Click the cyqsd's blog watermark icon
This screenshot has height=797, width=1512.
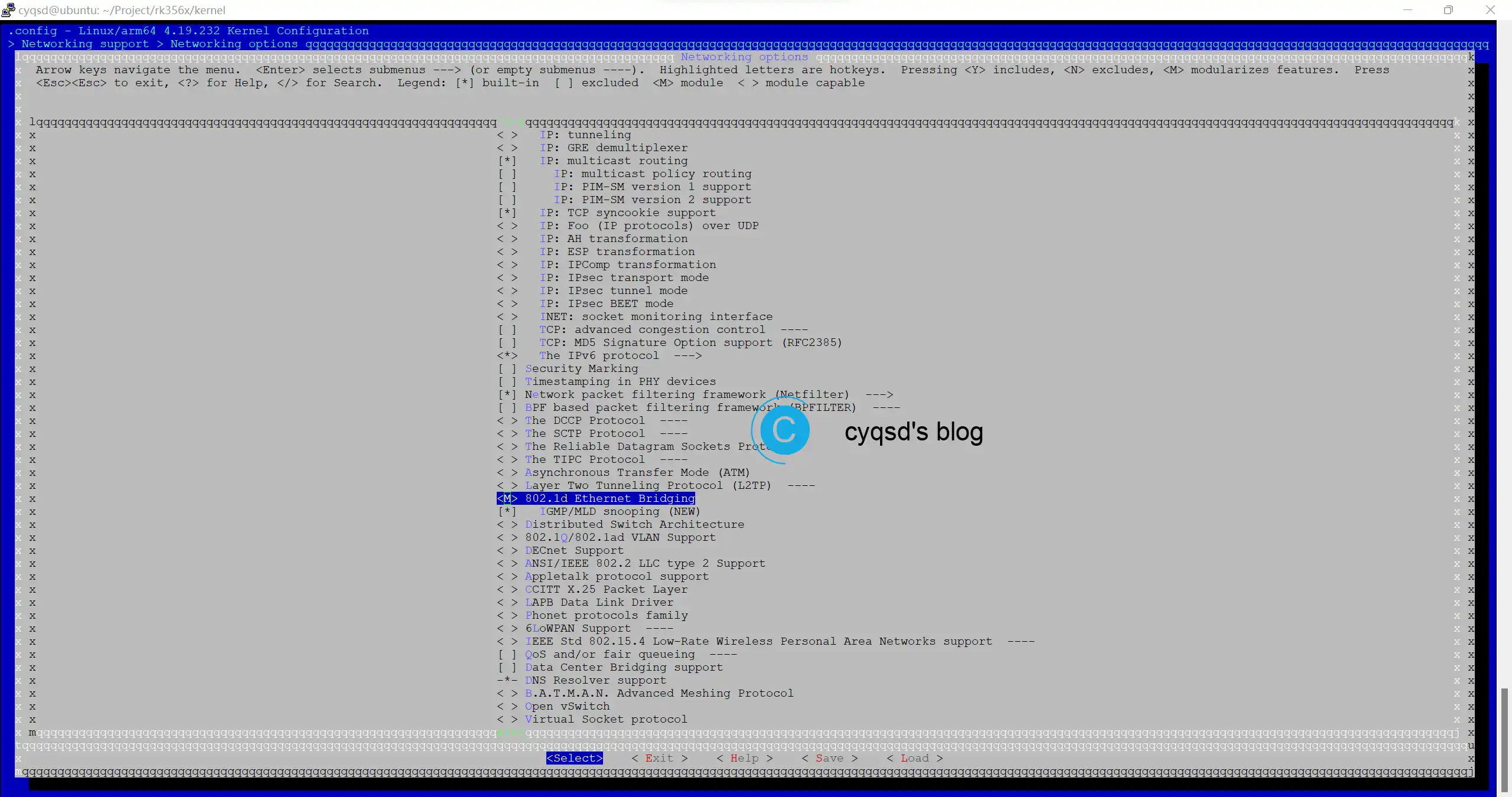tap(783, 431)
